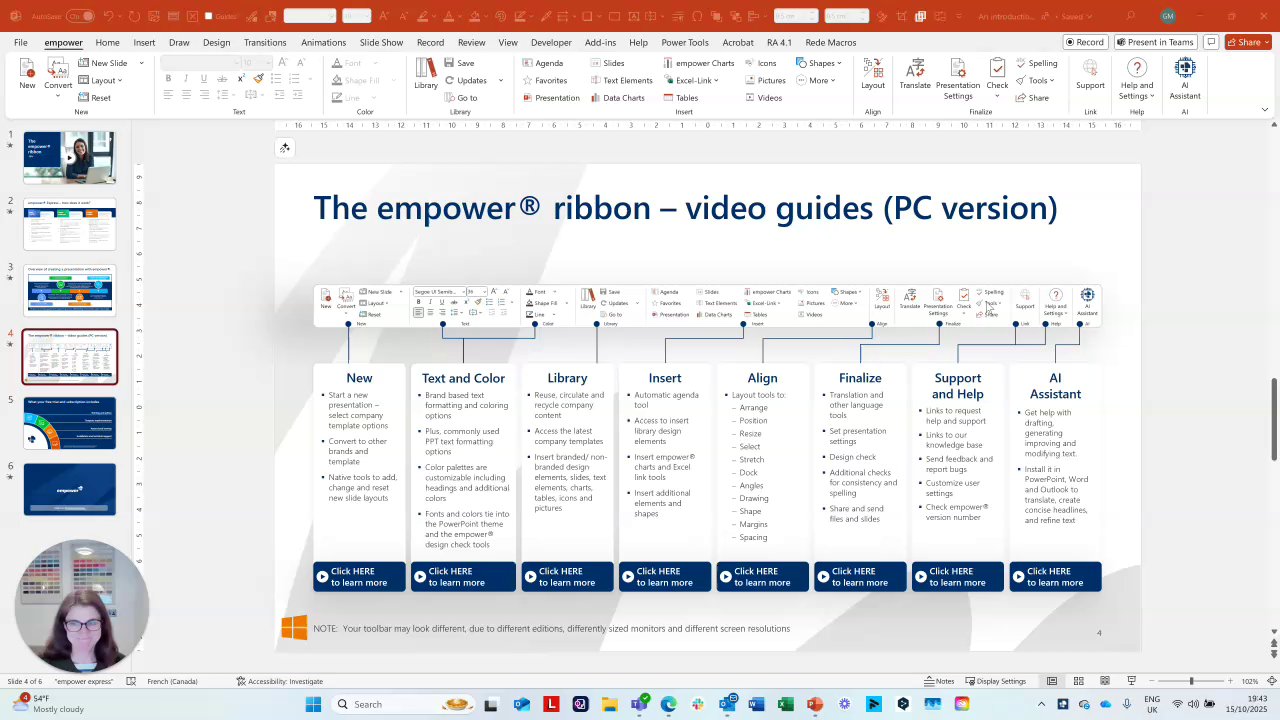Open the Shapes dropdown
The image size is (1280, 720).
819,63
